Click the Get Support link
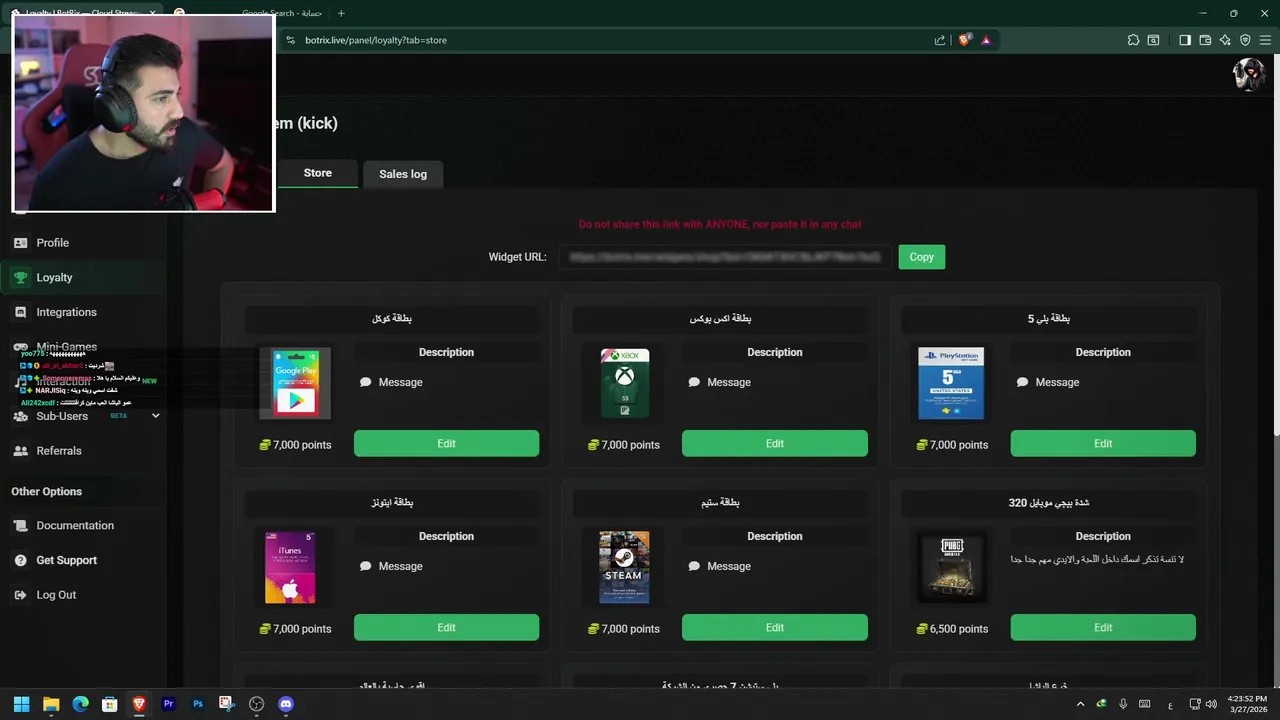 pos(66,560)
